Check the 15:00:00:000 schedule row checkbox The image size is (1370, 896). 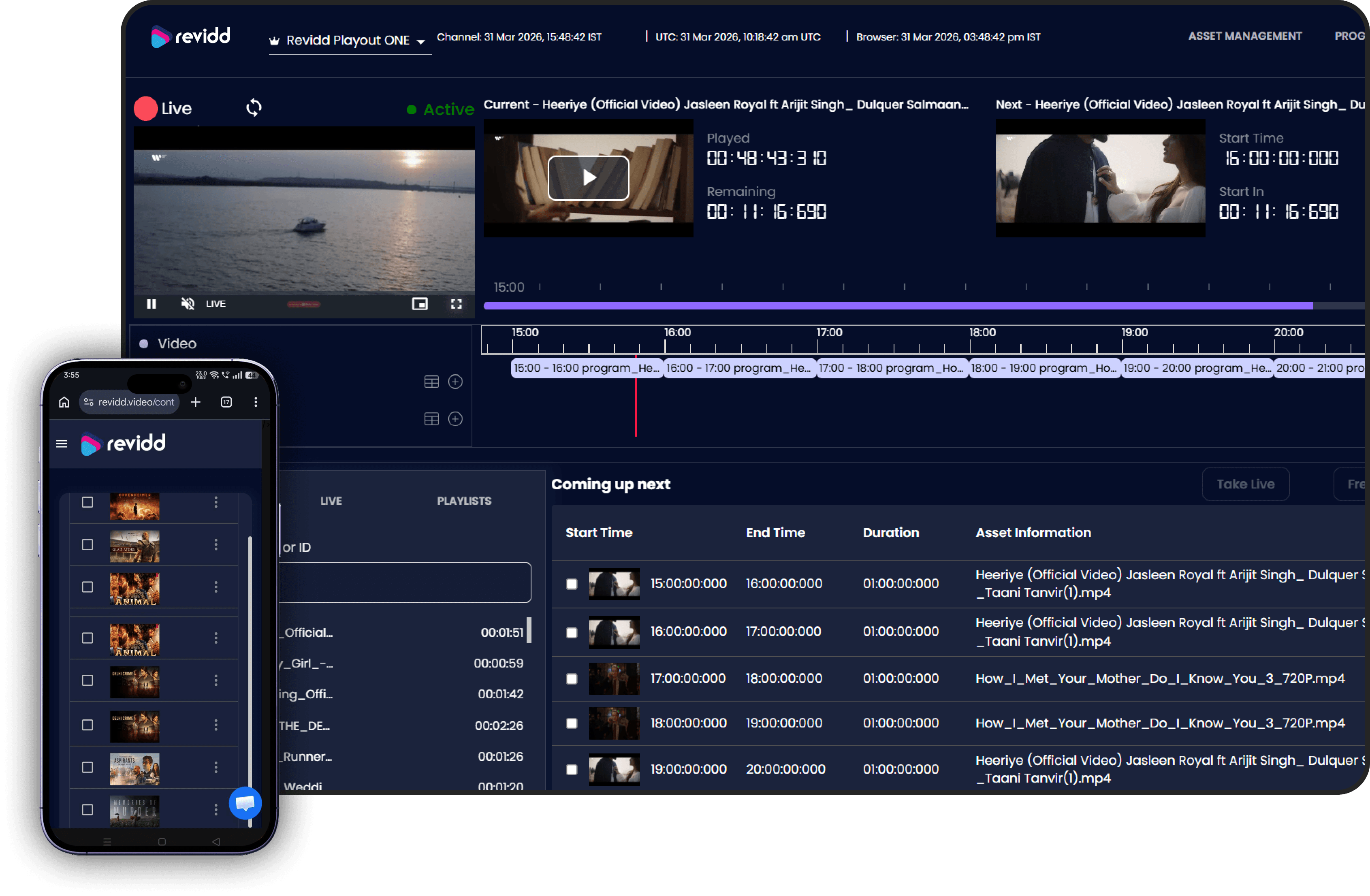point(572,584)
